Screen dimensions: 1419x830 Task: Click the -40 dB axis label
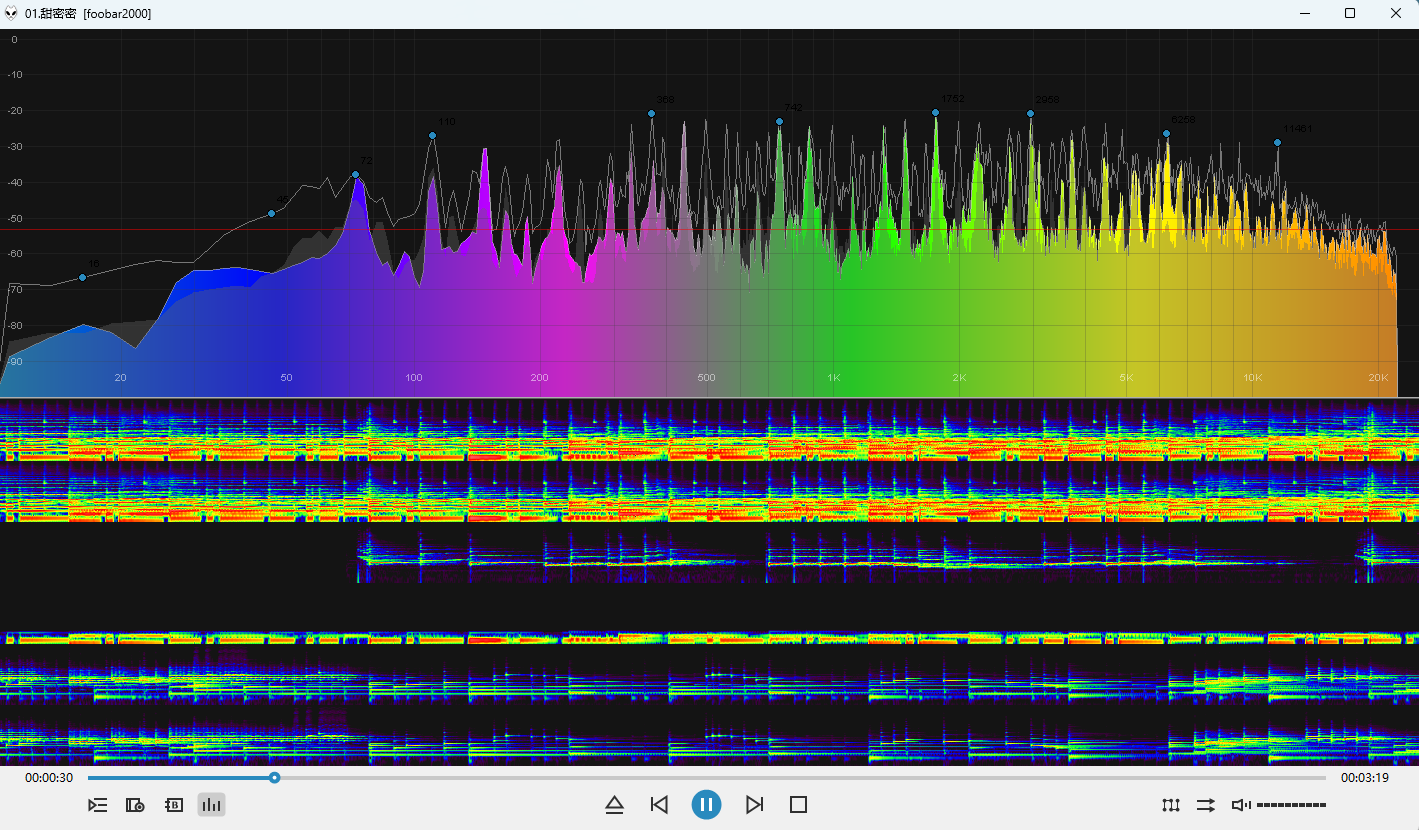point(15,183)
